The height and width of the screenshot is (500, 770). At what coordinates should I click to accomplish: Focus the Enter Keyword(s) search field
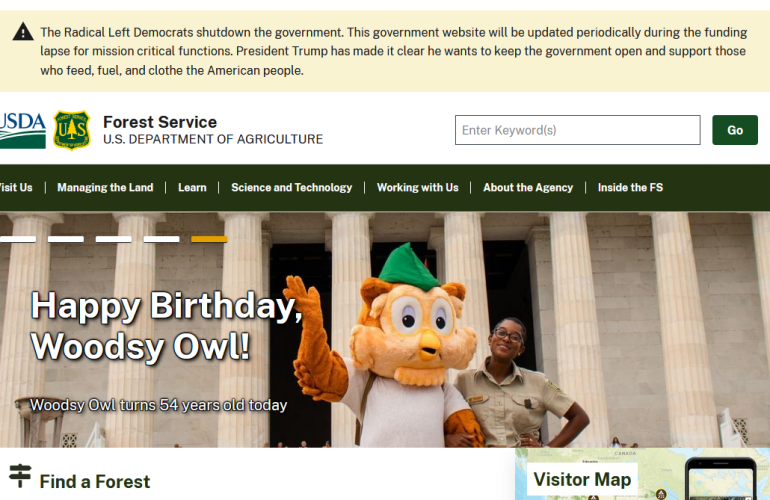(578, 130)
